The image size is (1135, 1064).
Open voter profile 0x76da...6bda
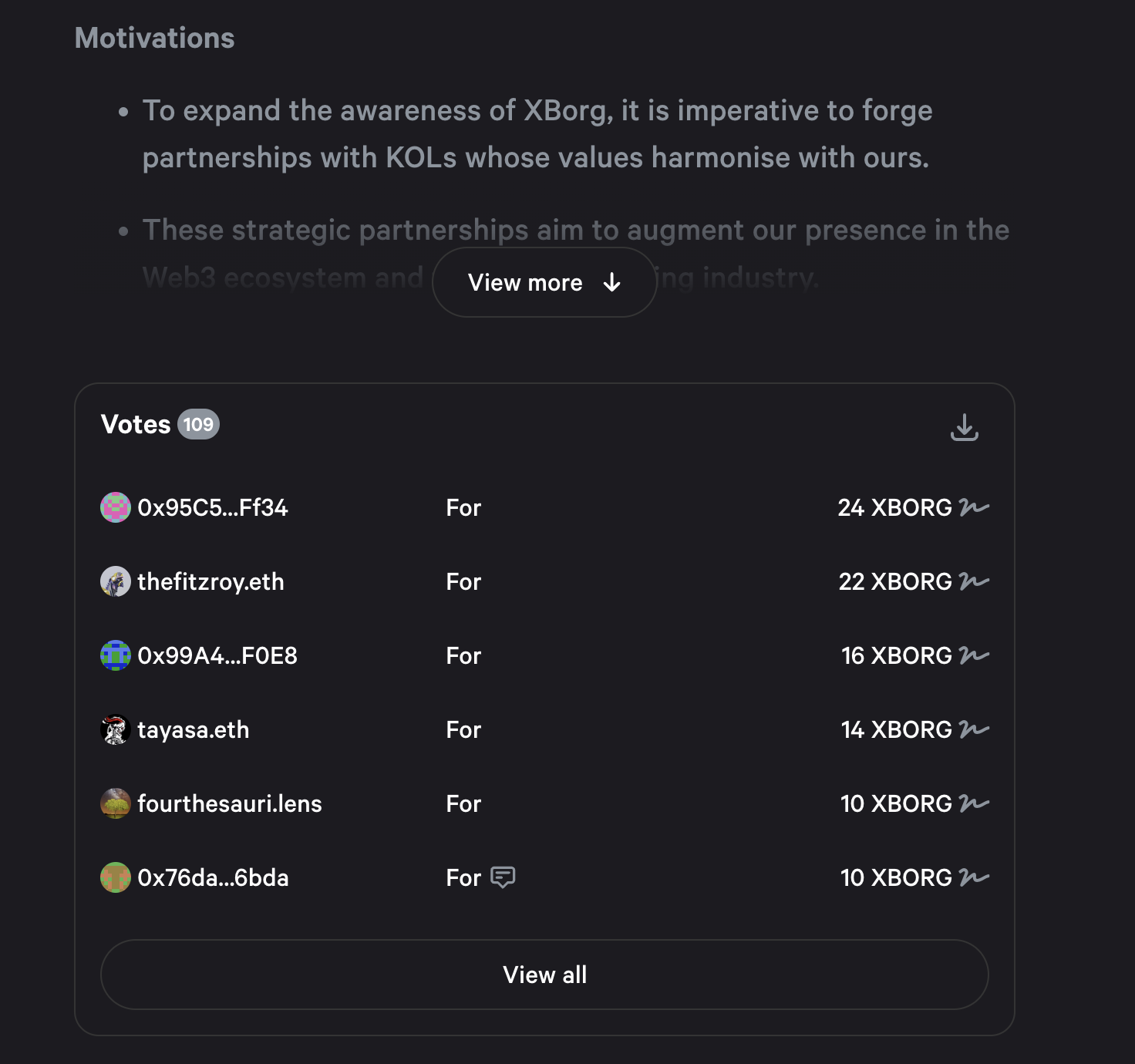pyautogui.click(x=213, y=877)
